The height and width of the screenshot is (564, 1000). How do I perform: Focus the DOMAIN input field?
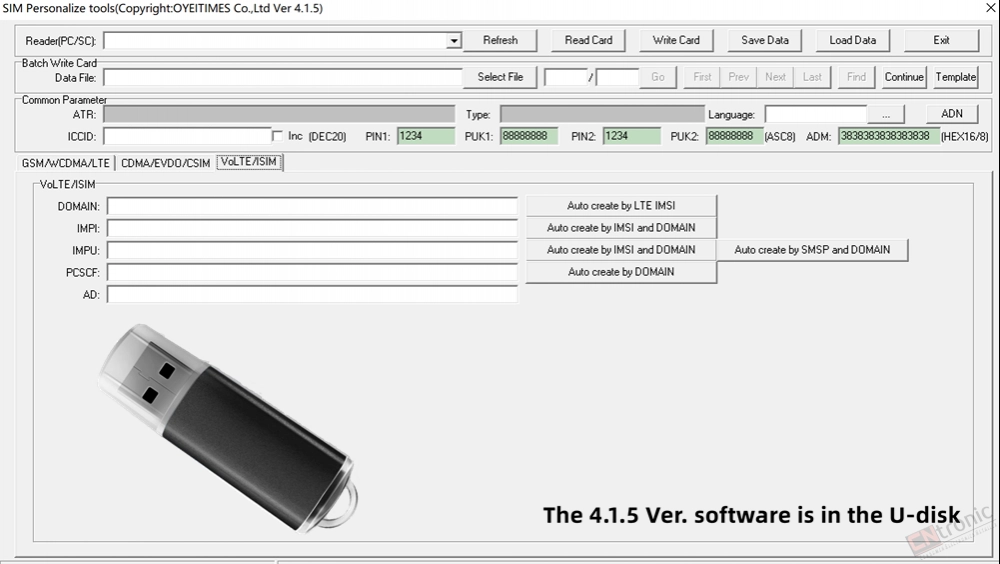point(312,207)
